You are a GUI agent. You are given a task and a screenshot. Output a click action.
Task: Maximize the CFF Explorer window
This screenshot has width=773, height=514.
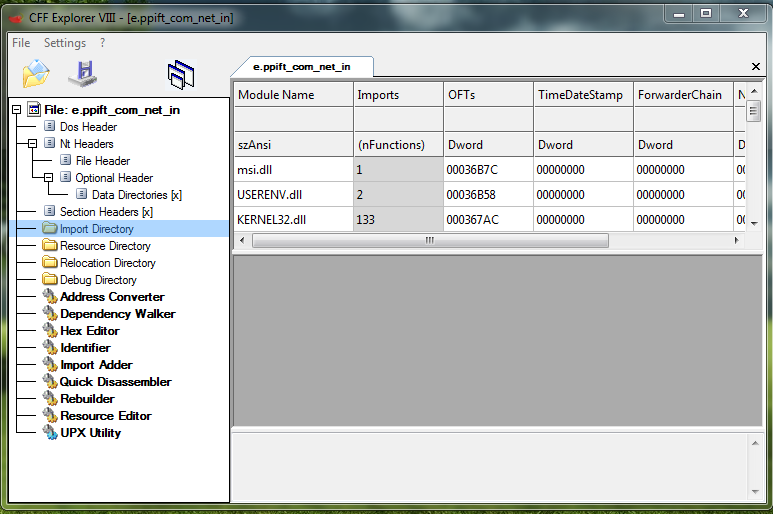[706, 13]
